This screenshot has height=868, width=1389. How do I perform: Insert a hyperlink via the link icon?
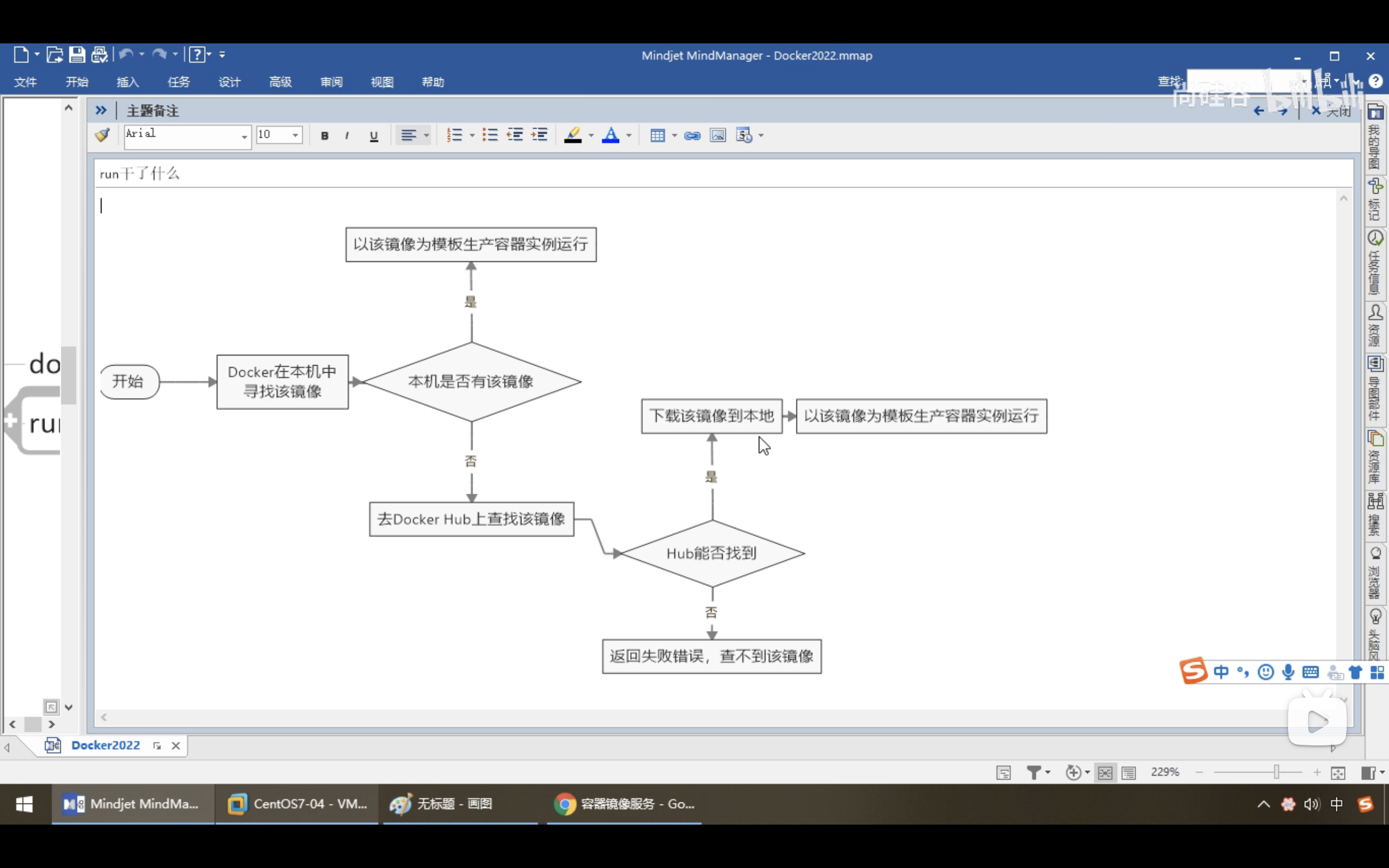[x=692, y=136]
